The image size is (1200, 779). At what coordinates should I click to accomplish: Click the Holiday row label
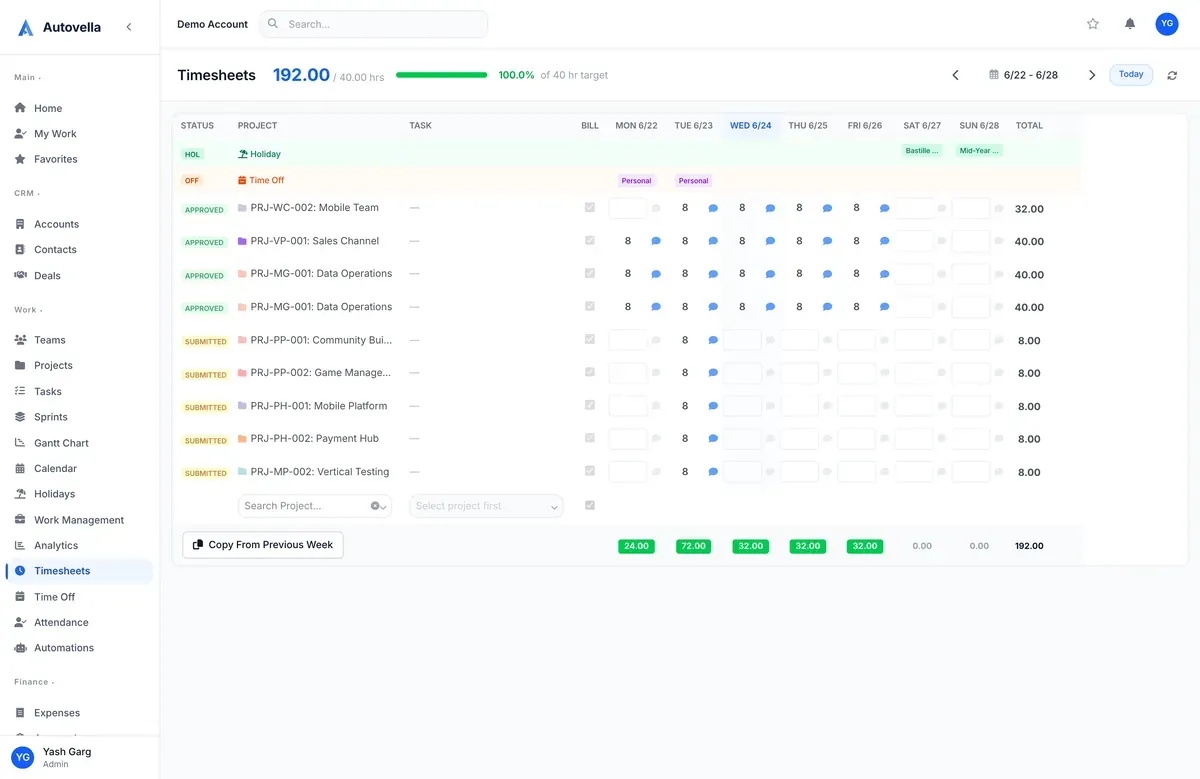tap(259, 154)
